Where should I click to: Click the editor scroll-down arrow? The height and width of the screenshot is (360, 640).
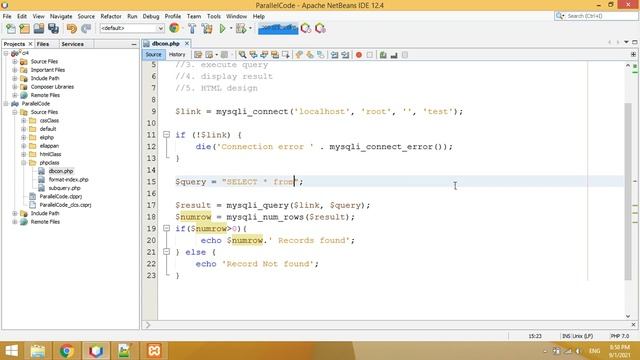(628, 316)
